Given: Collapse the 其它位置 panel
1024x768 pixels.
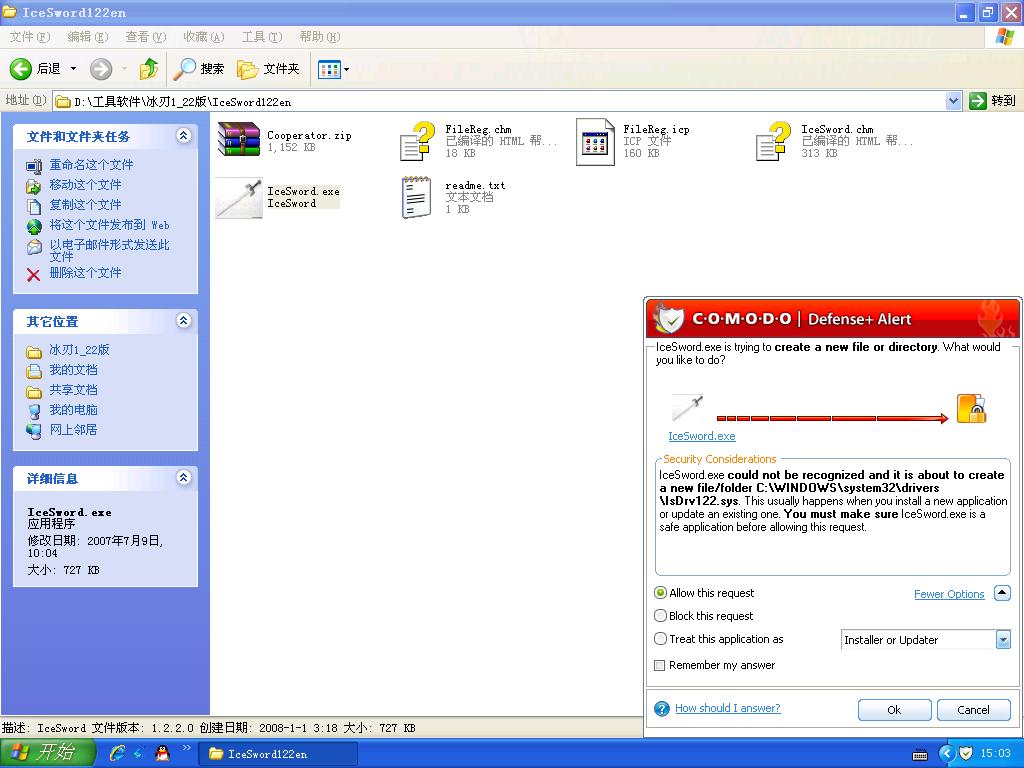Looking at the screenshot, I should tap(184, 320).
